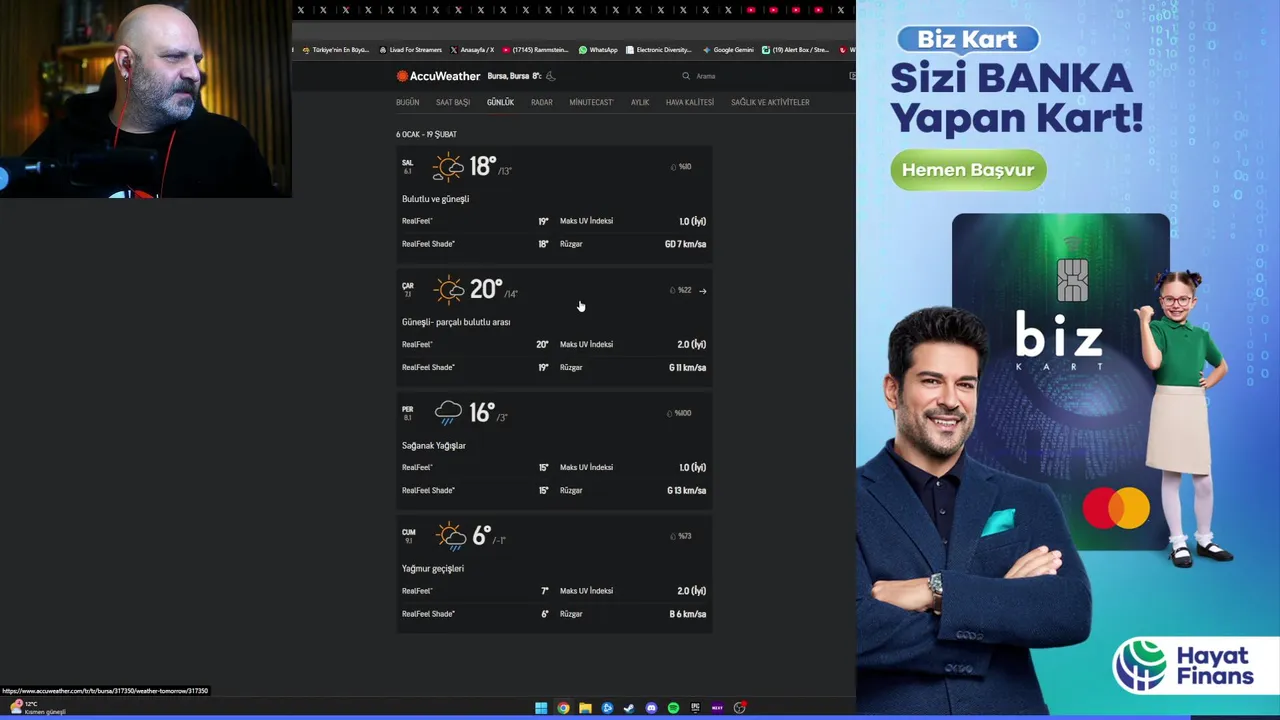
Task: Open the SAĞLIK VE AKTİVİTELER tab
Action: tap(770, 102)
